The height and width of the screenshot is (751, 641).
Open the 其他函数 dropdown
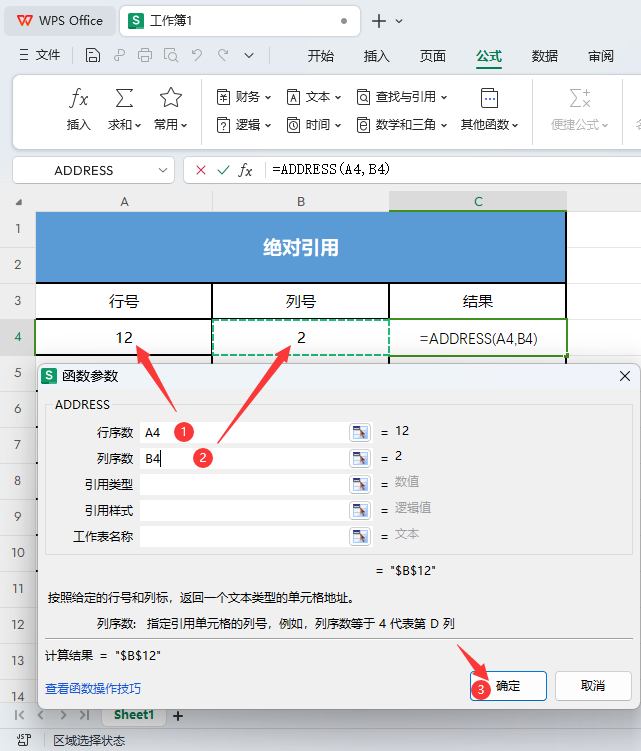(489, 109)
